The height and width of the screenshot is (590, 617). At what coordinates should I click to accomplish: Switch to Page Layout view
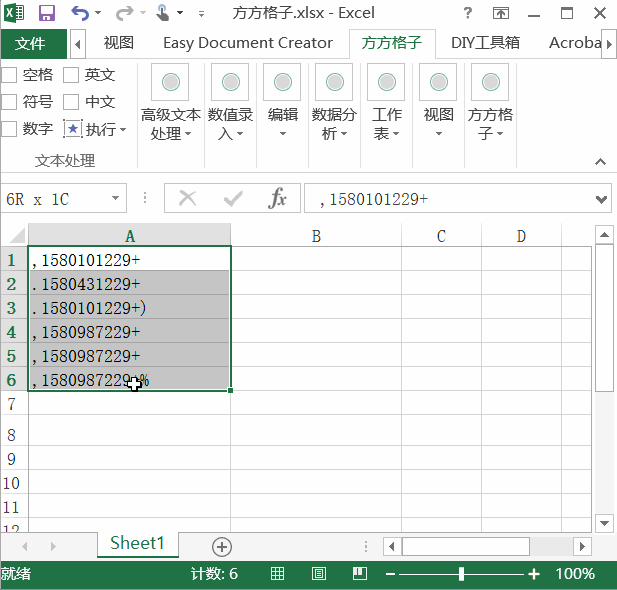(x=318, y=574)
